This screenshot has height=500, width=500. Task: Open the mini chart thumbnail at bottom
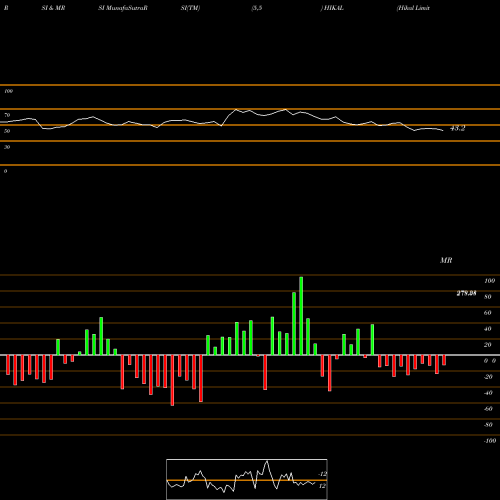click(247, 479)
